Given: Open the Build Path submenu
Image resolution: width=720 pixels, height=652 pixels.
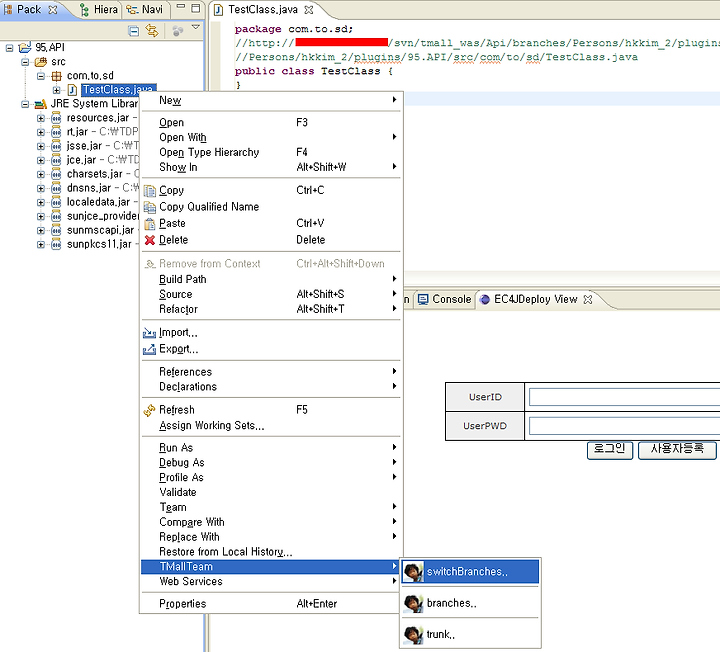Looking at the screenshot, I should [271, 279].
